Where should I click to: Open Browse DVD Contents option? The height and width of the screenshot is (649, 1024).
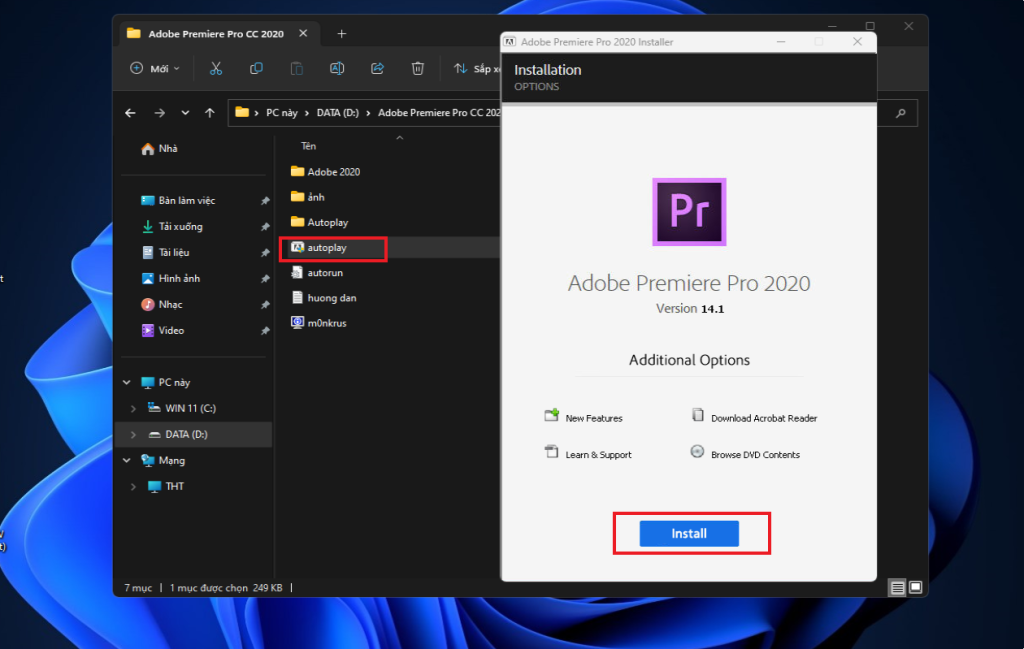pos(745,453)
